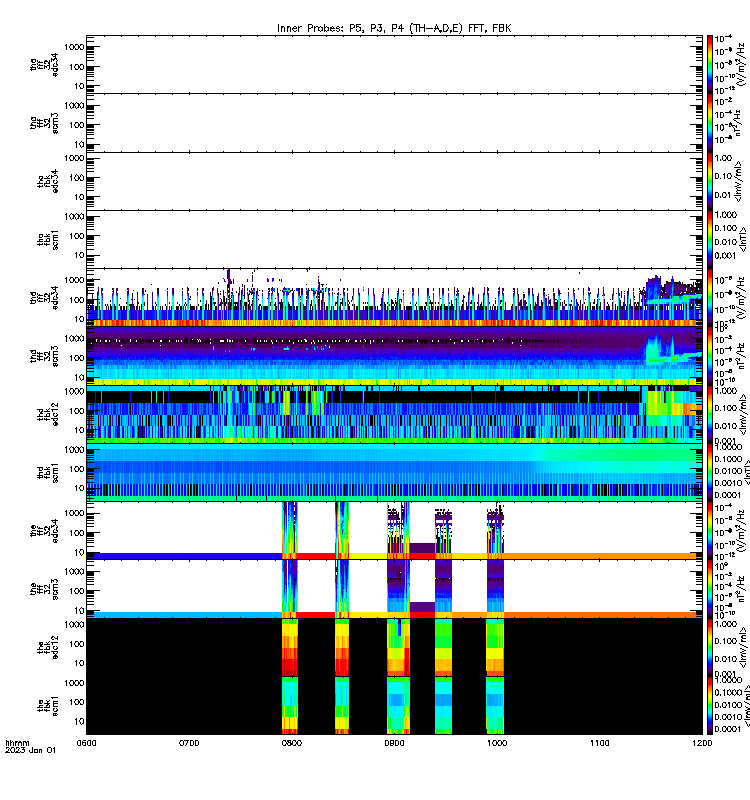The image size is (750, 800).
Task: Click the "the fff 32 scm3" panel label
Action: (44, 589)
